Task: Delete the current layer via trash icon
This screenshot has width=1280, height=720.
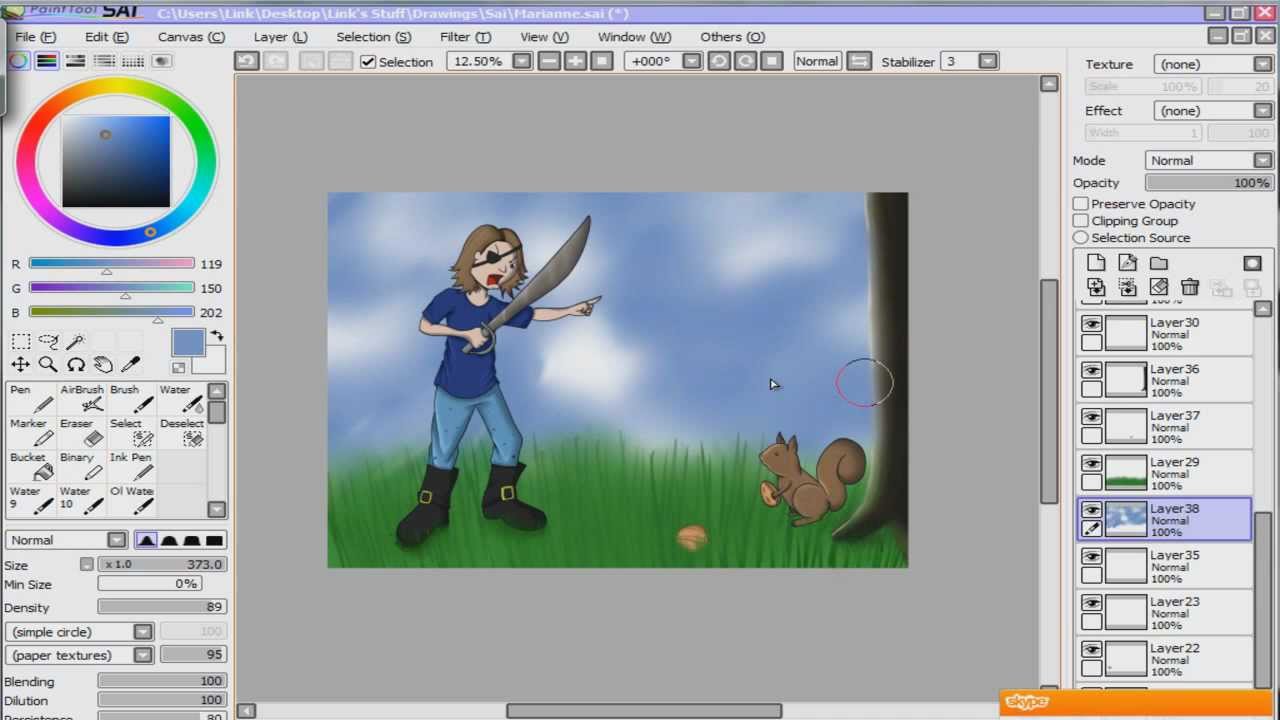Action: (1189, 288)
